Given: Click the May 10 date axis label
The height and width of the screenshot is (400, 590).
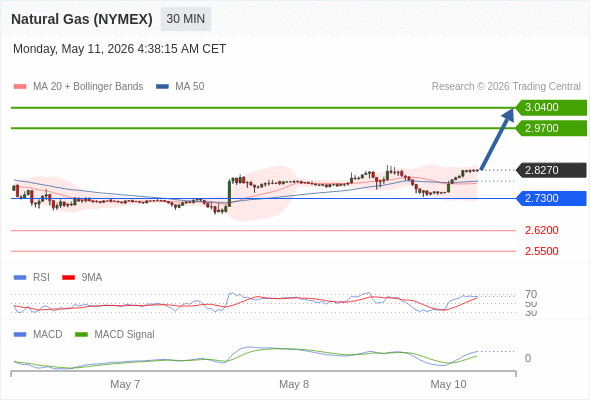Looking at the screenshot, I should pos(448,384).
